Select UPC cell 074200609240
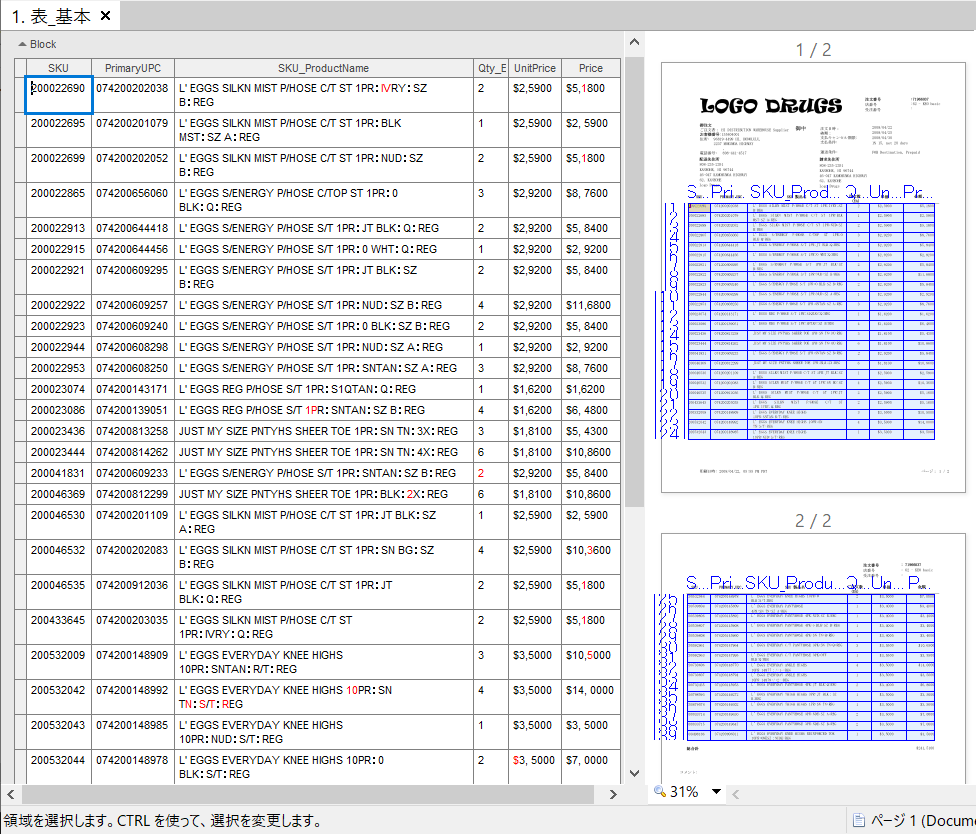The width and height of the screenshot is (976, 834). point(133,326)
